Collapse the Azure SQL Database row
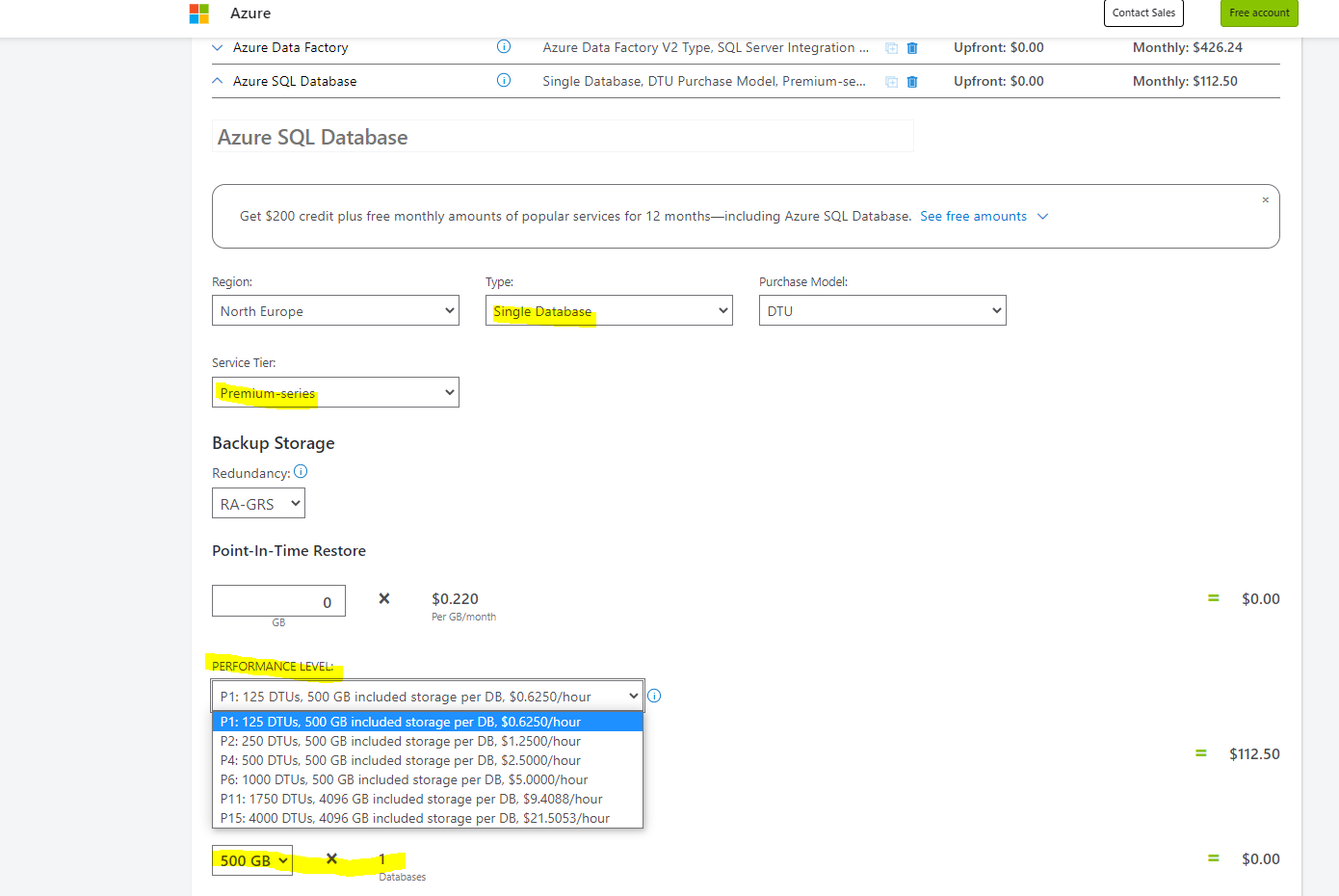 click(218, 81)
